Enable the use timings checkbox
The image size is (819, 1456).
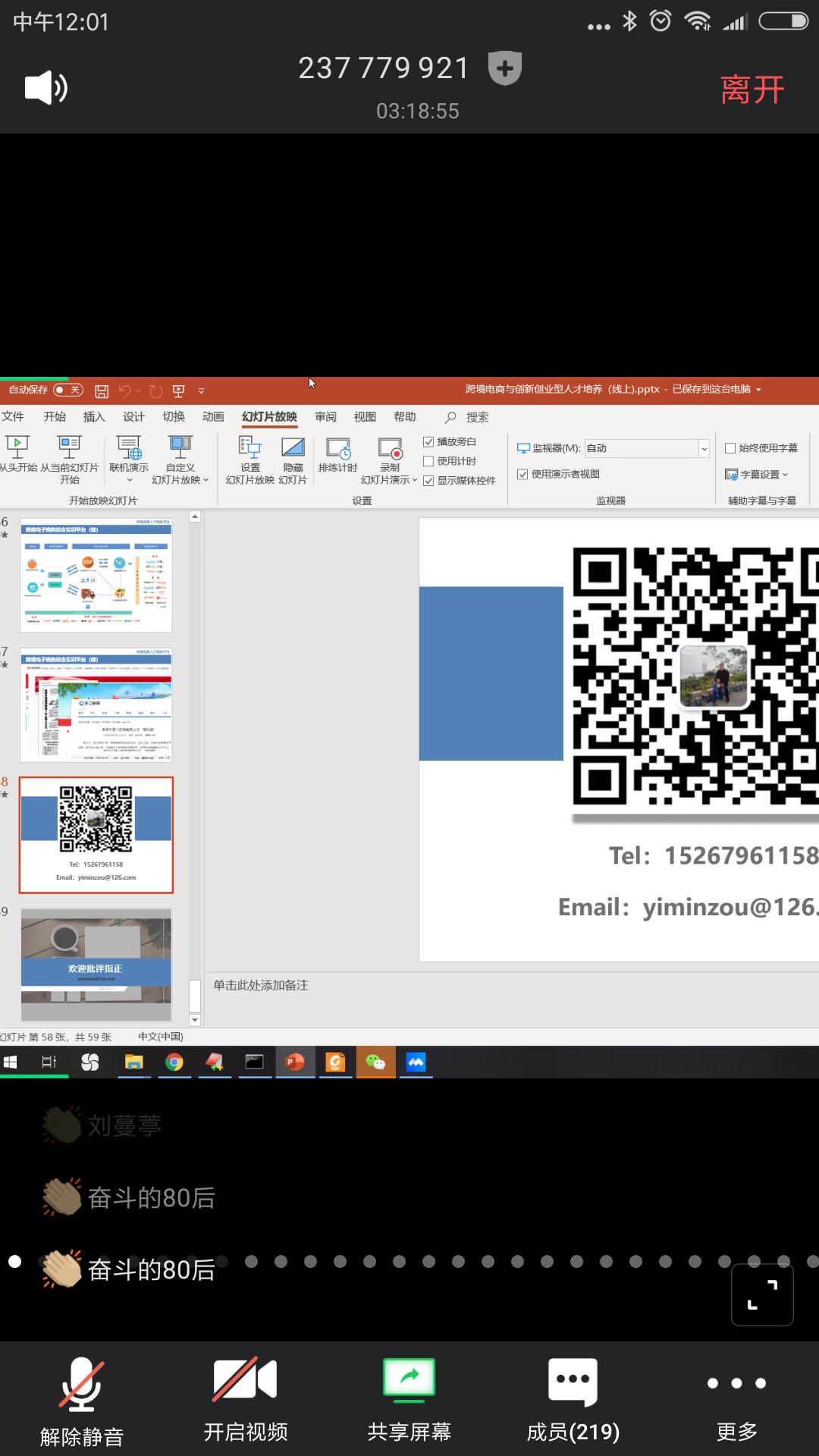click(x=428, y=461)
